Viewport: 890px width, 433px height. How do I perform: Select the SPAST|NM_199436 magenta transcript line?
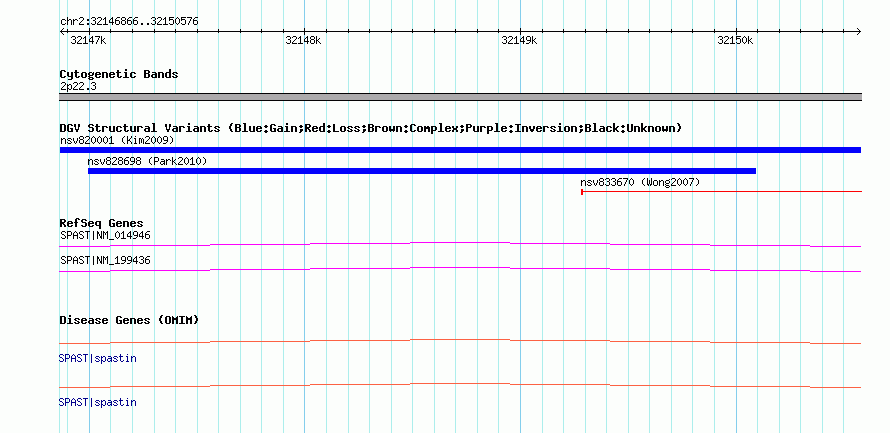(460, 270)
